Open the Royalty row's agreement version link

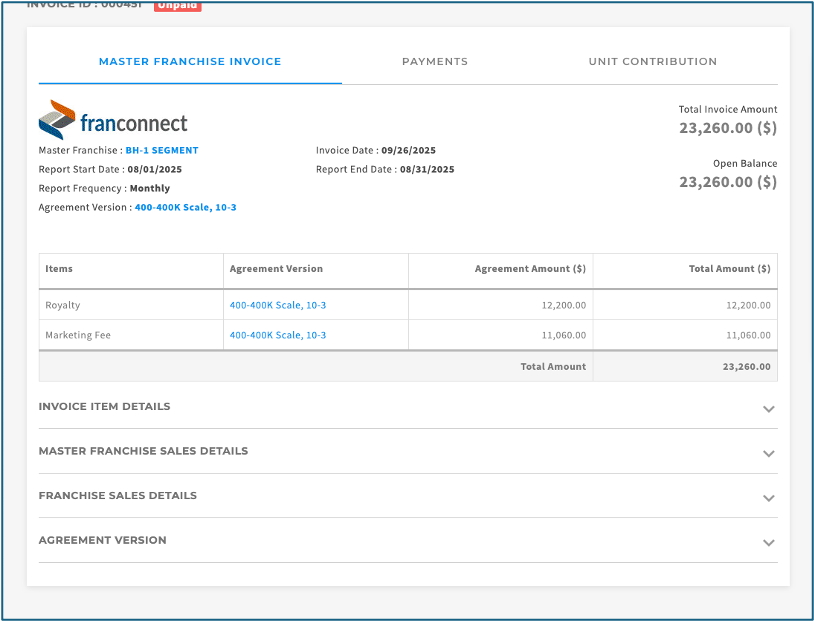[x=278, y=305]
